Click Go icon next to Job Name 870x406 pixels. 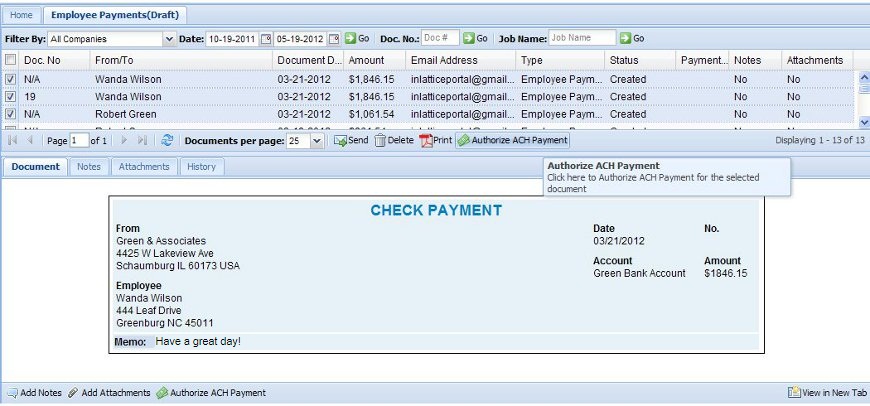(625, 38)
